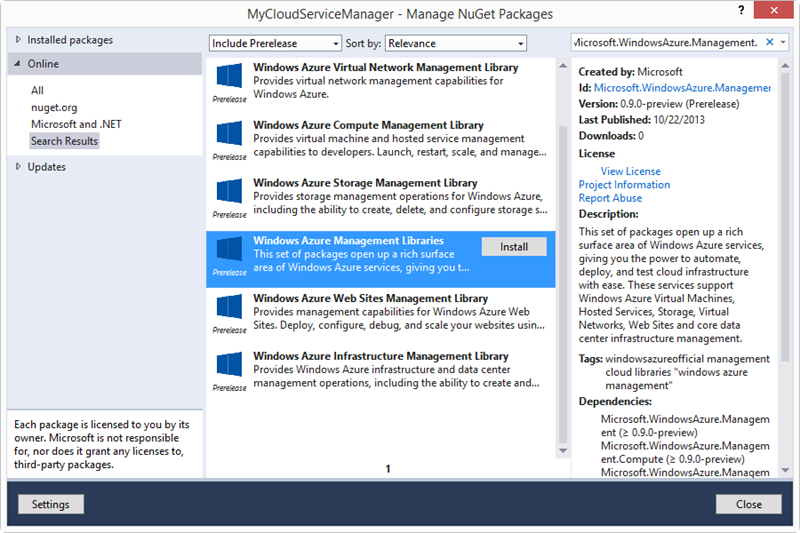
Task: Click the Close button at bottom right
Action: pyautogui.click(x=748, y=504)
